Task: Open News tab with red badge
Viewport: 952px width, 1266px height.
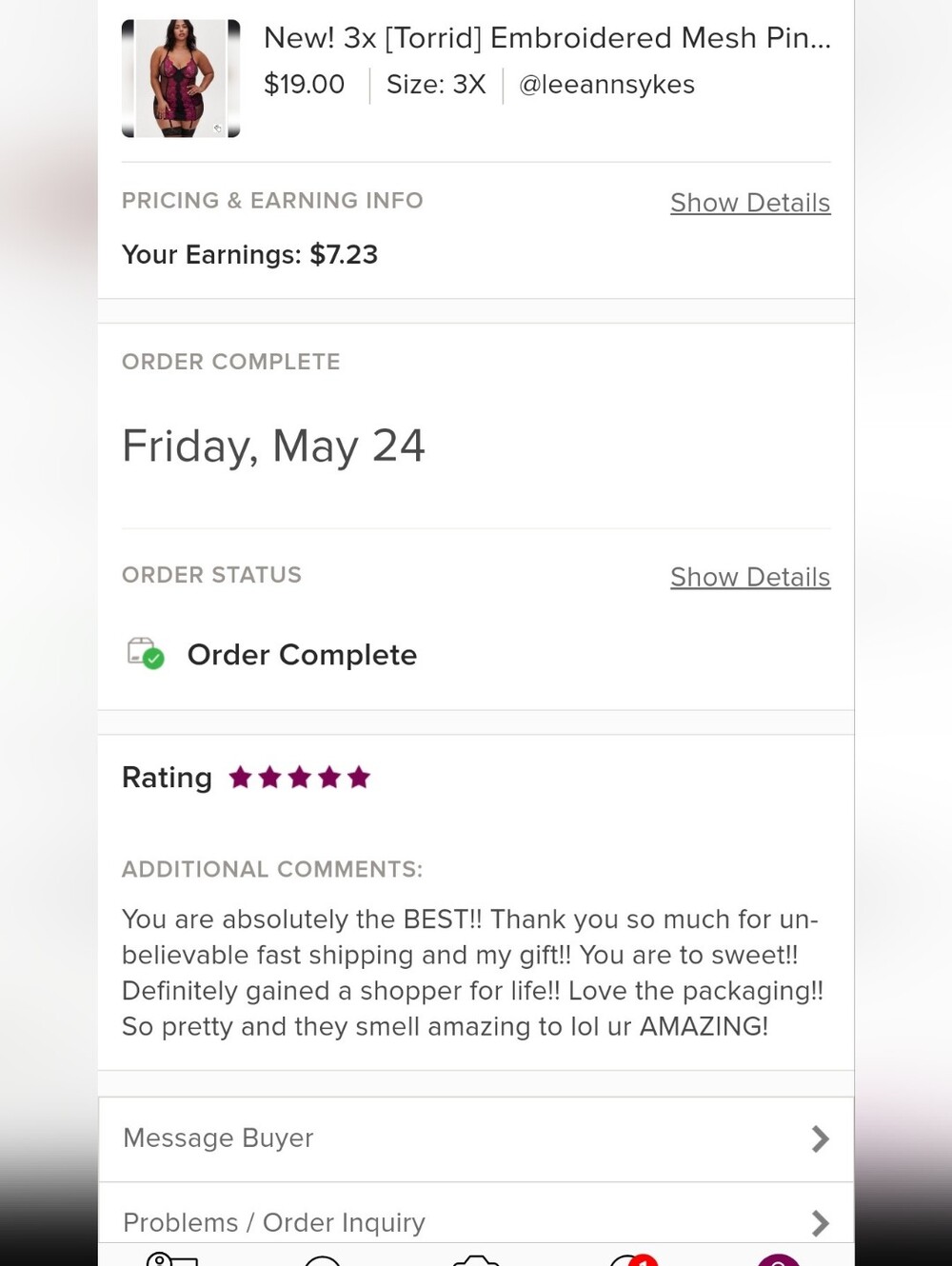Action: tap(632, 1259)
